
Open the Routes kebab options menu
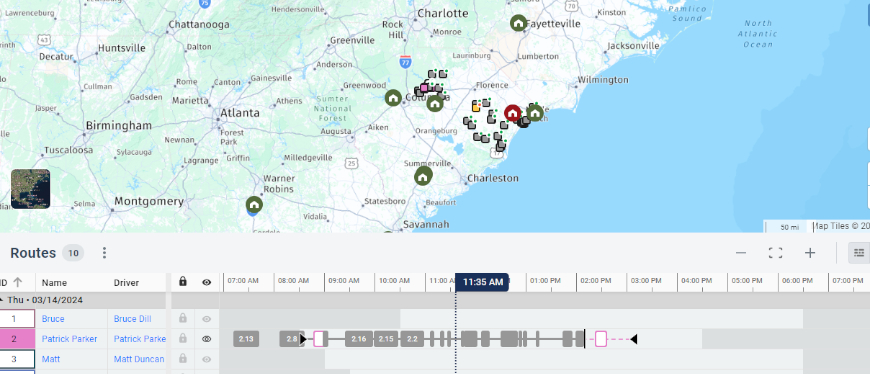pos(104,253)
